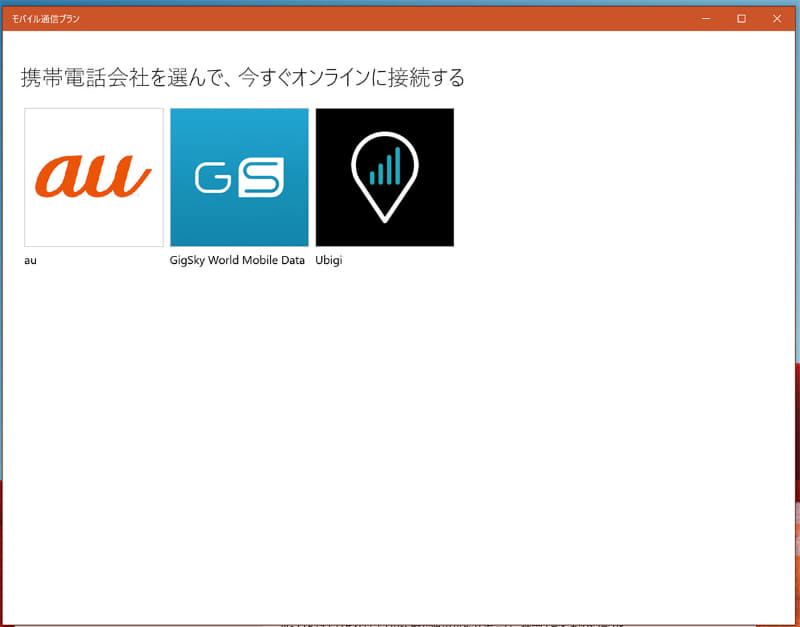Viewport: 800px width, 627px height.
Task: Open the GigSky World Mobile Data tile
Action: (x=239, y=177)
